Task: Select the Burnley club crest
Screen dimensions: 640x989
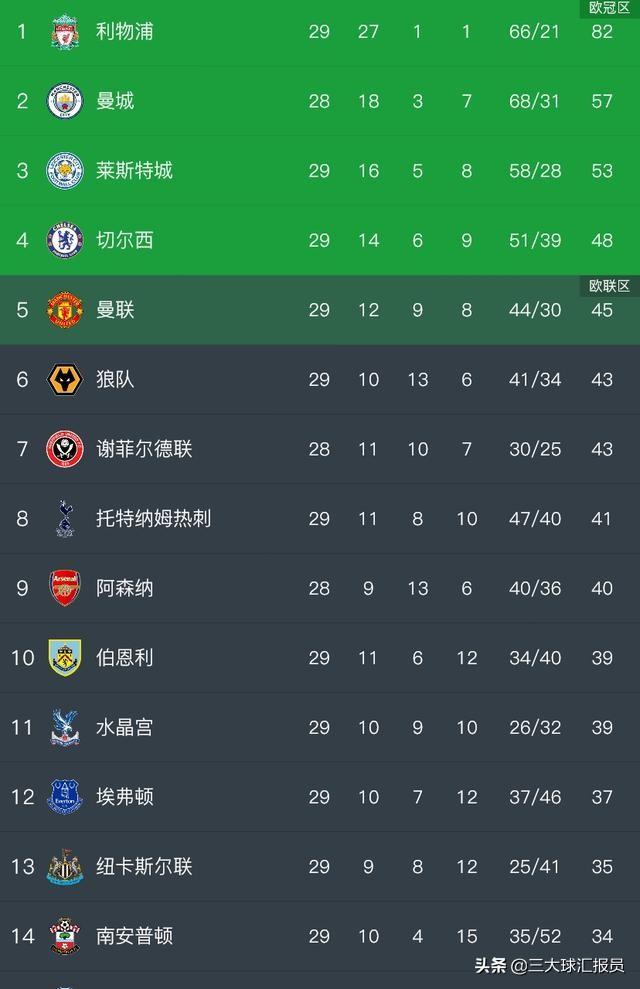Action: (65, 658)
